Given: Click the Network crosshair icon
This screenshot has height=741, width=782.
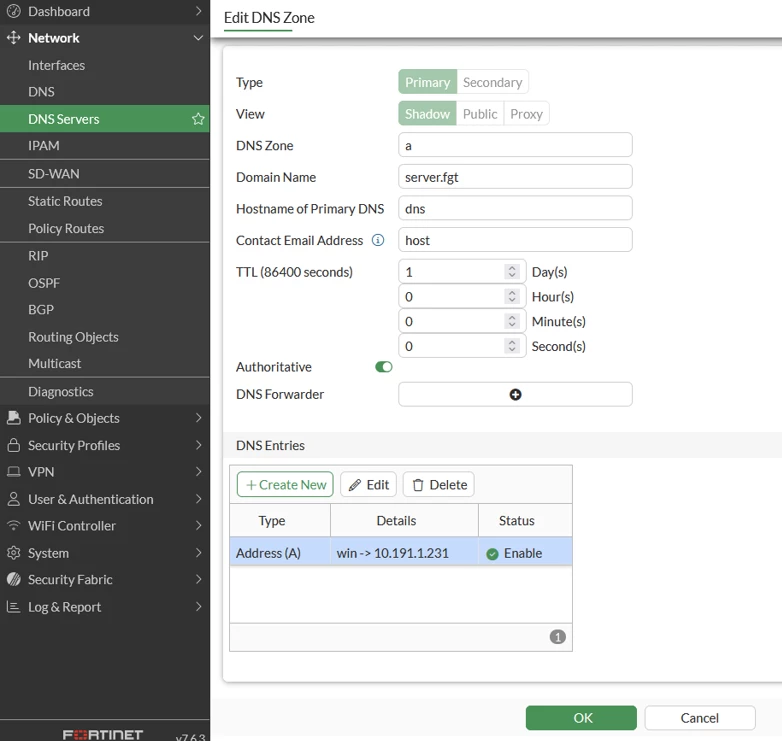Looking at the screenshot, I should point(13,37).
